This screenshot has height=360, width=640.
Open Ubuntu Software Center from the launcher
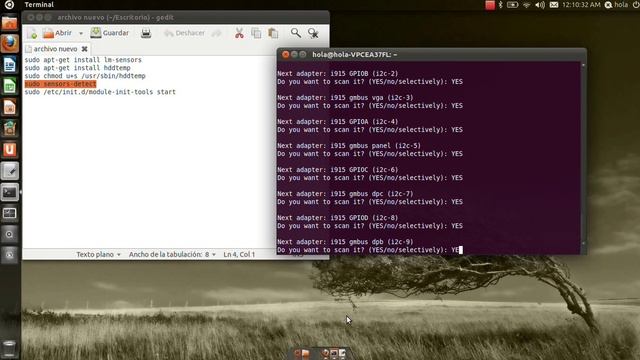[x=10, y=129]
